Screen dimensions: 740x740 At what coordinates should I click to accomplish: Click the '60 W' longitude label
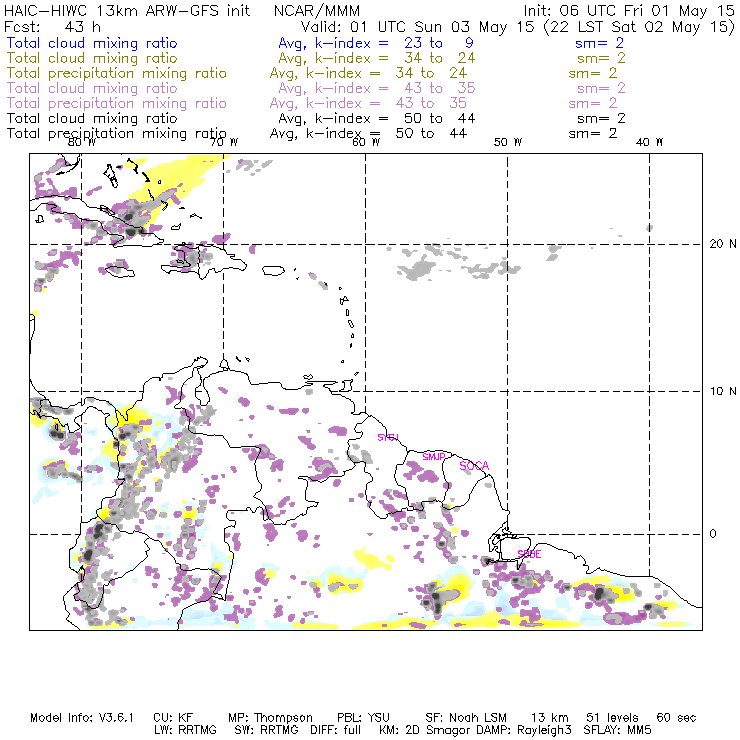(366, 142)
